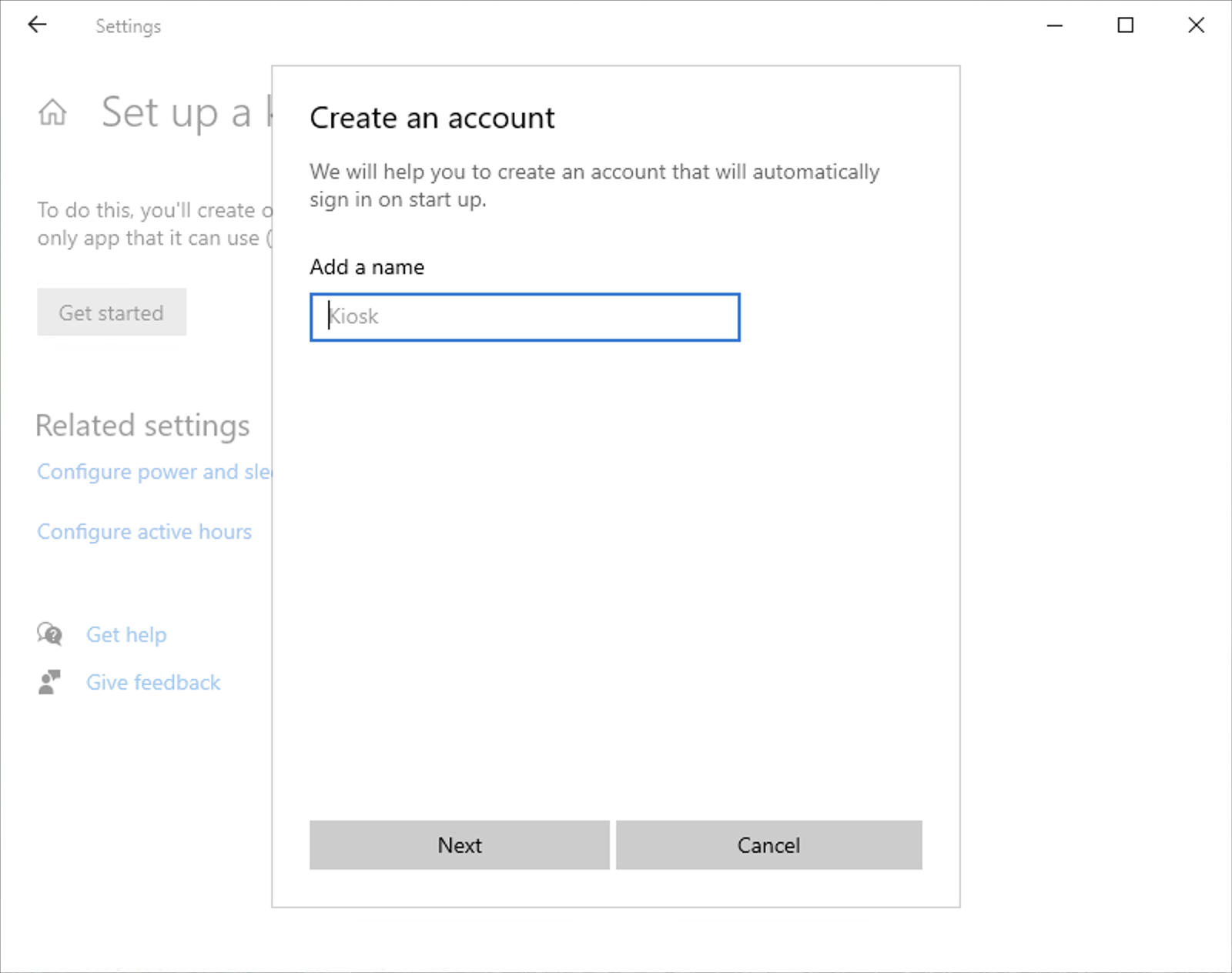Go to Settings home via house icon
The width and height of the screenshot is (1232, 973).
click(52, 112)
